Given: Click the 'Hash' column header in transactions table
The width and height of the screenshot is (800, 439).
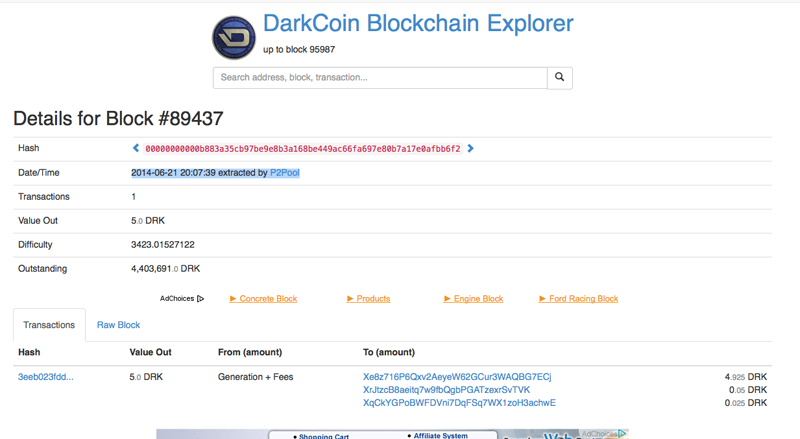Looking at the screenshot, I should point(29,352).
